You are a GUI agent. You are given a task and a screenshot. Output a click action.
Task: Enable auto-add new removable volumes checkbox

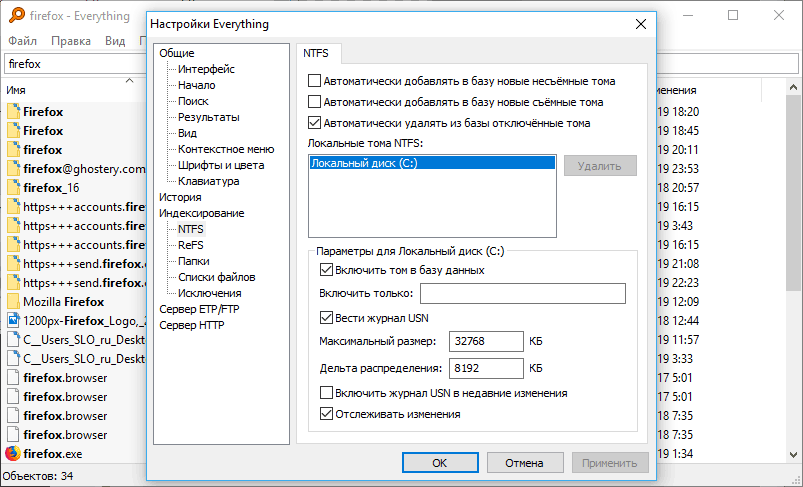(314, 102)
